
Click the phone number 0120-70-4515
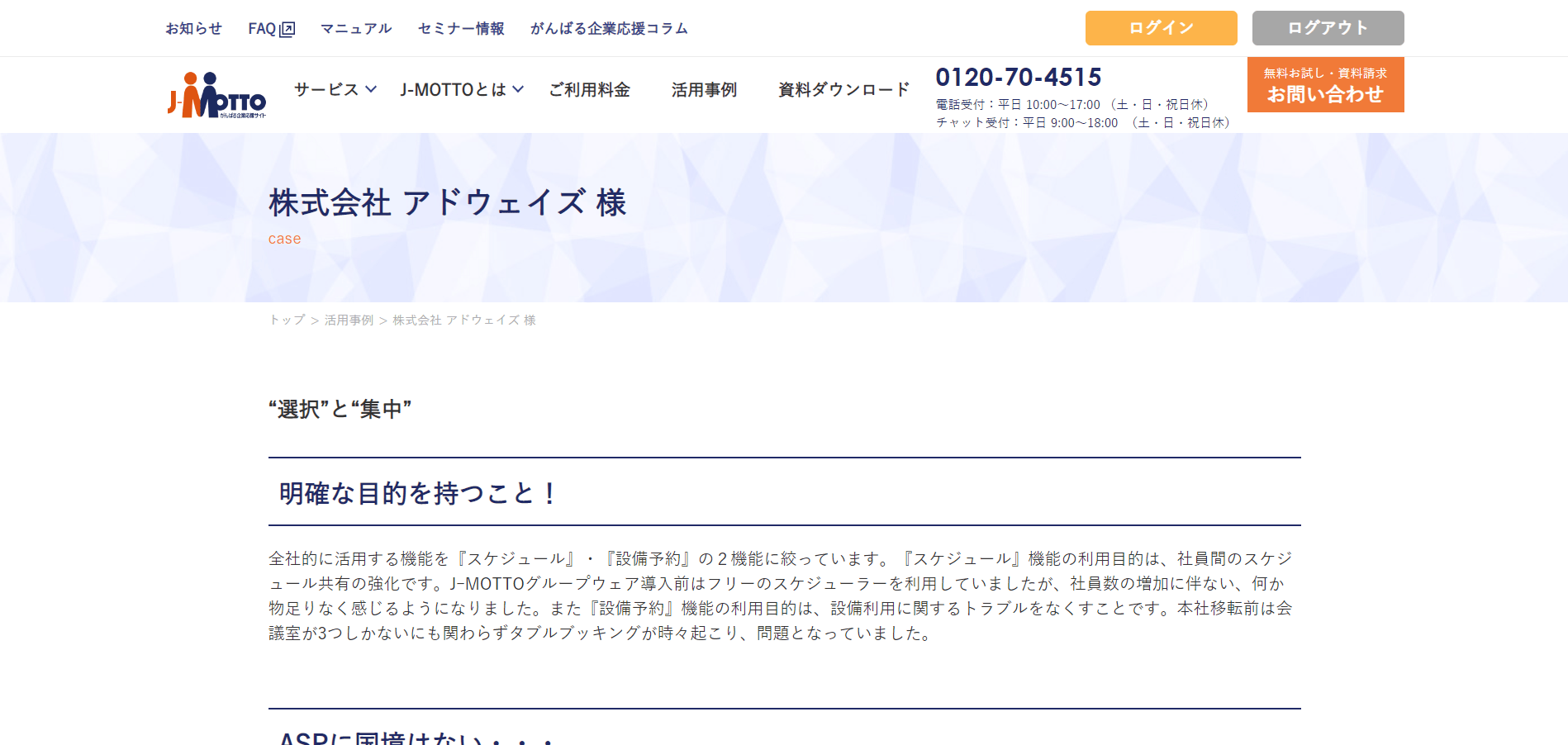tap(1018, 77)
